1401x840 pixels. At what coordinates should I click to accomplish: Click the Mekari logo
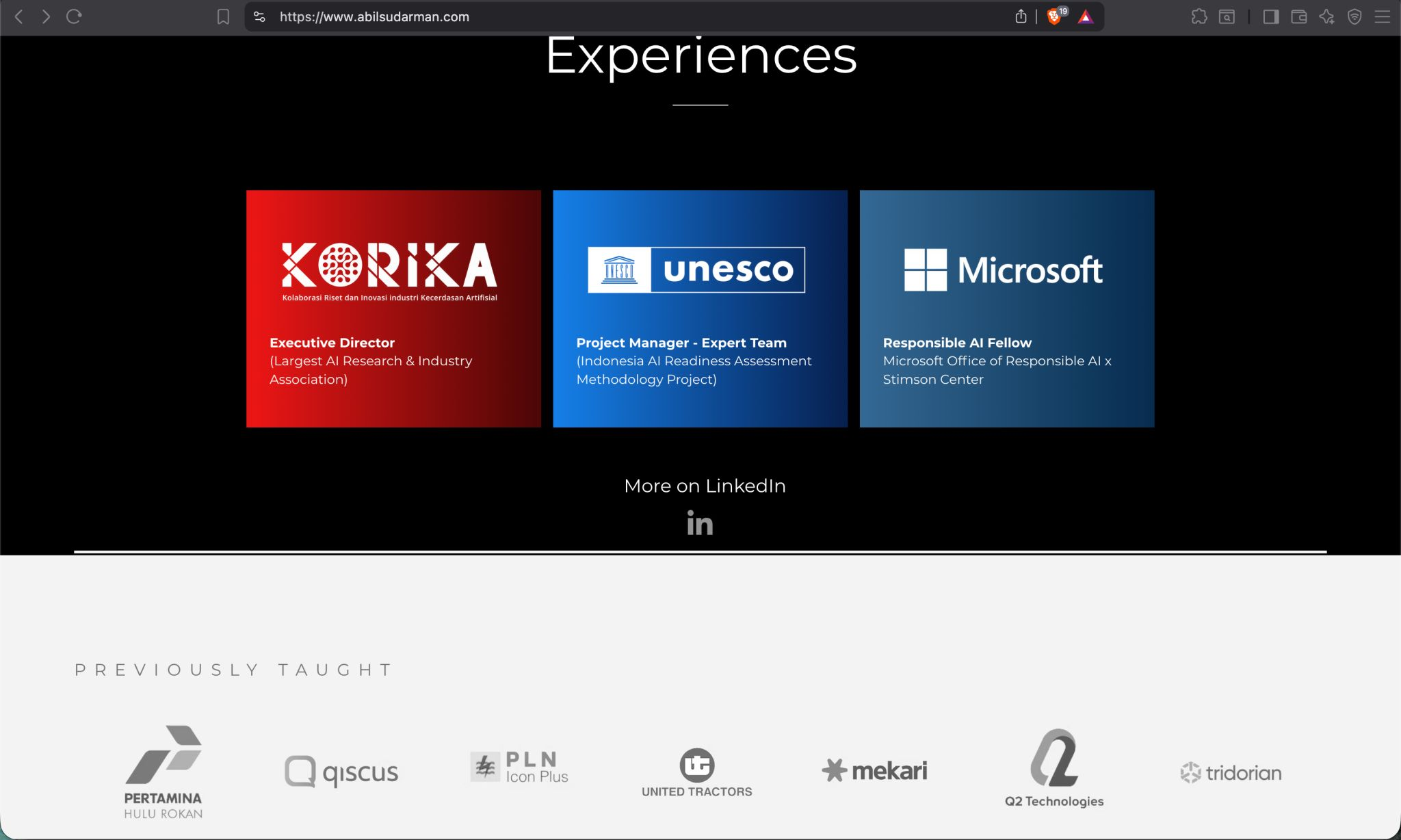874,771
